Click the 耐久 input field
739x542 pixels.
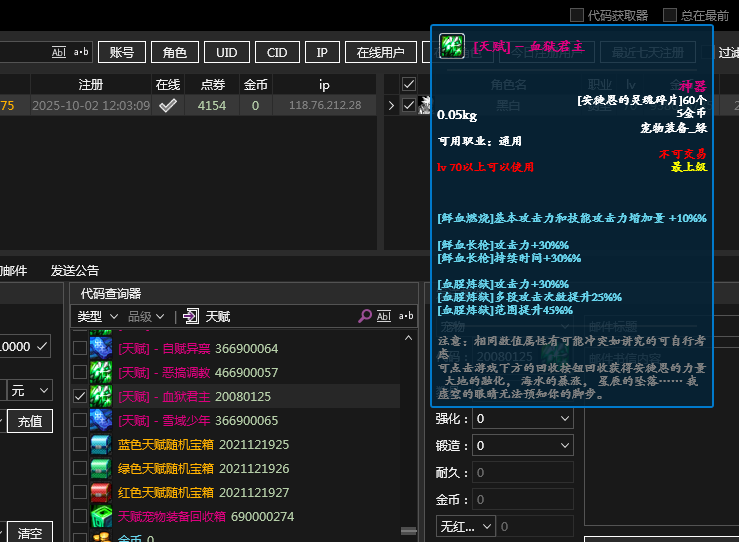click(x=523, y=472)
